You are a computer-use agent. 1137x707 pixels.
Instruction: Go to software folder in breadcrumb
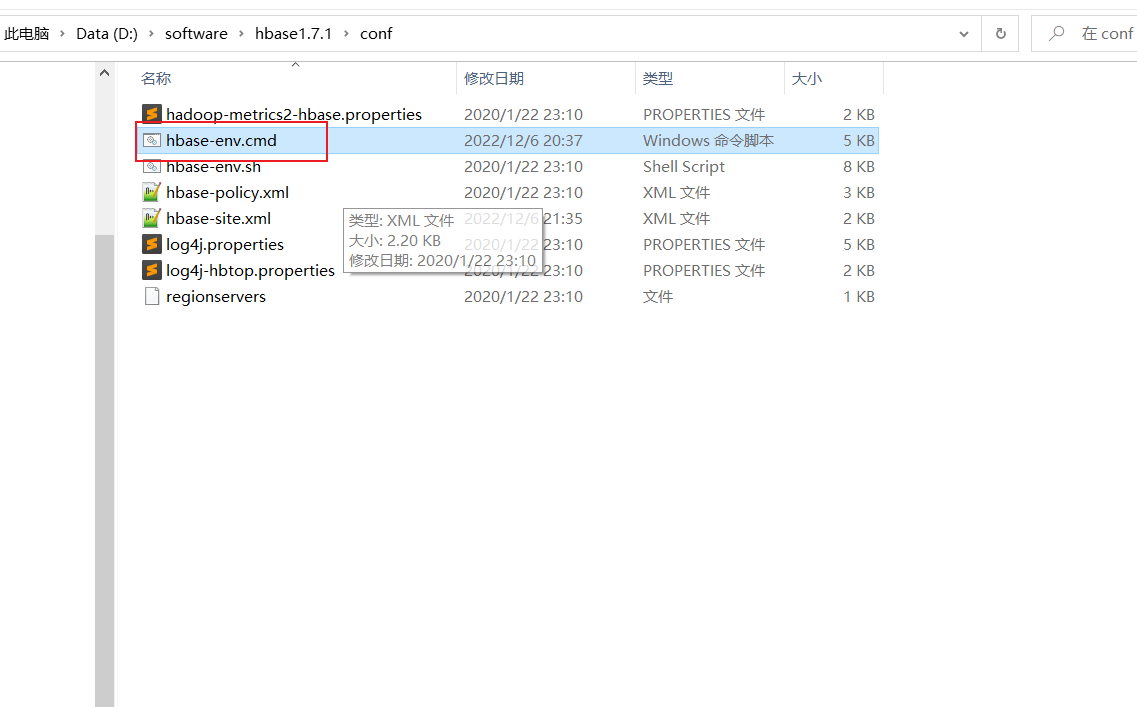(x=196, y=33)
